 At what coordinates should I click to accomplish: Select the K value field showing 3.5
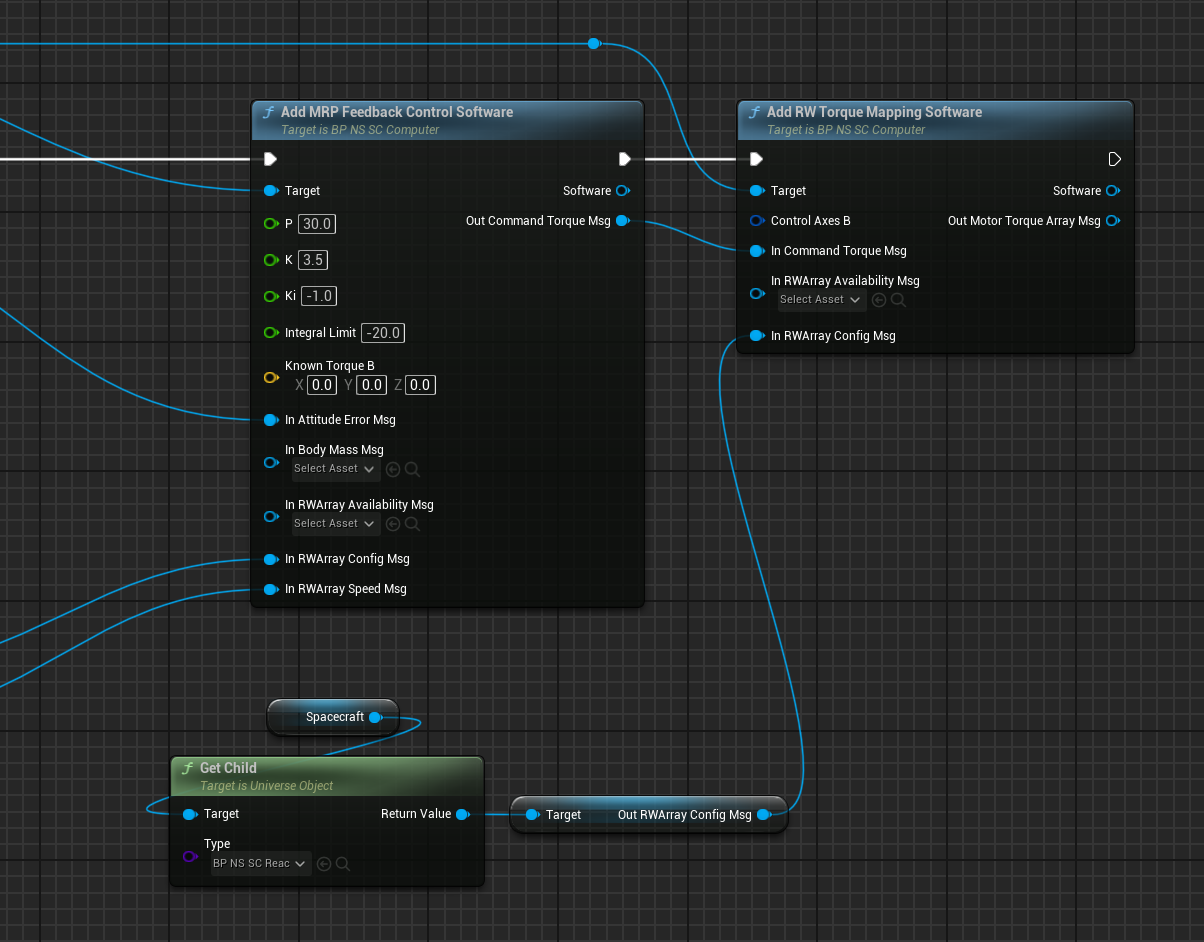point(313,260)
